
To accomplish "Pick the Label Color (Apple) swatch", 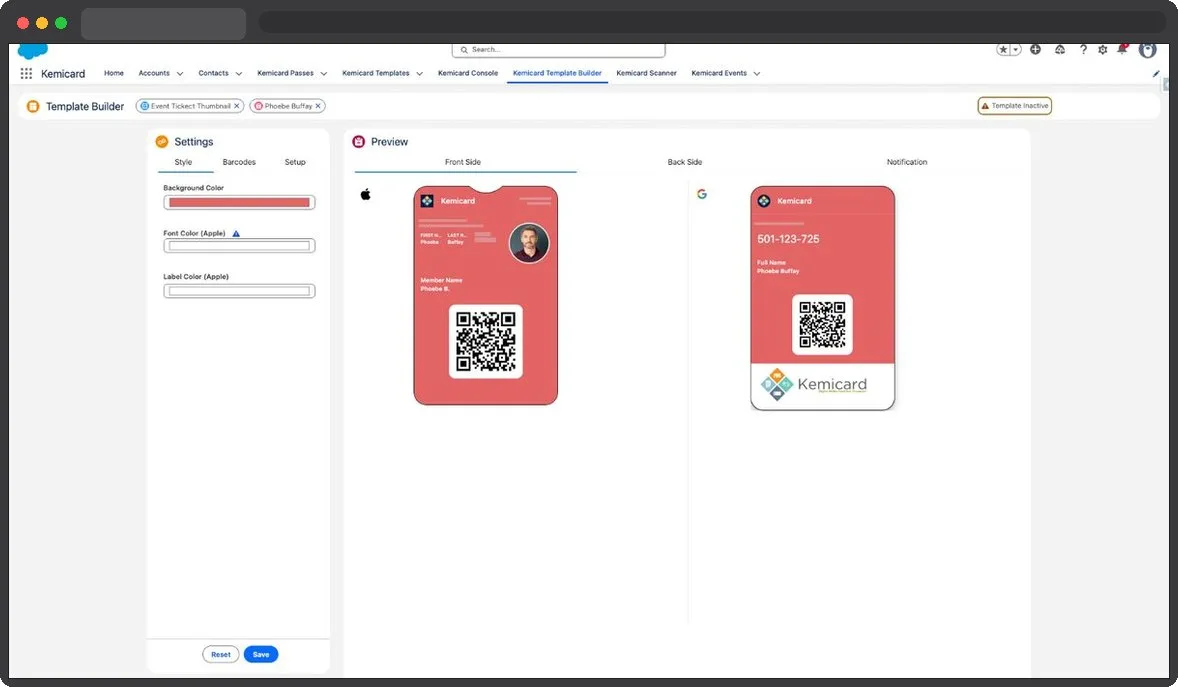I will click(239, 291).
